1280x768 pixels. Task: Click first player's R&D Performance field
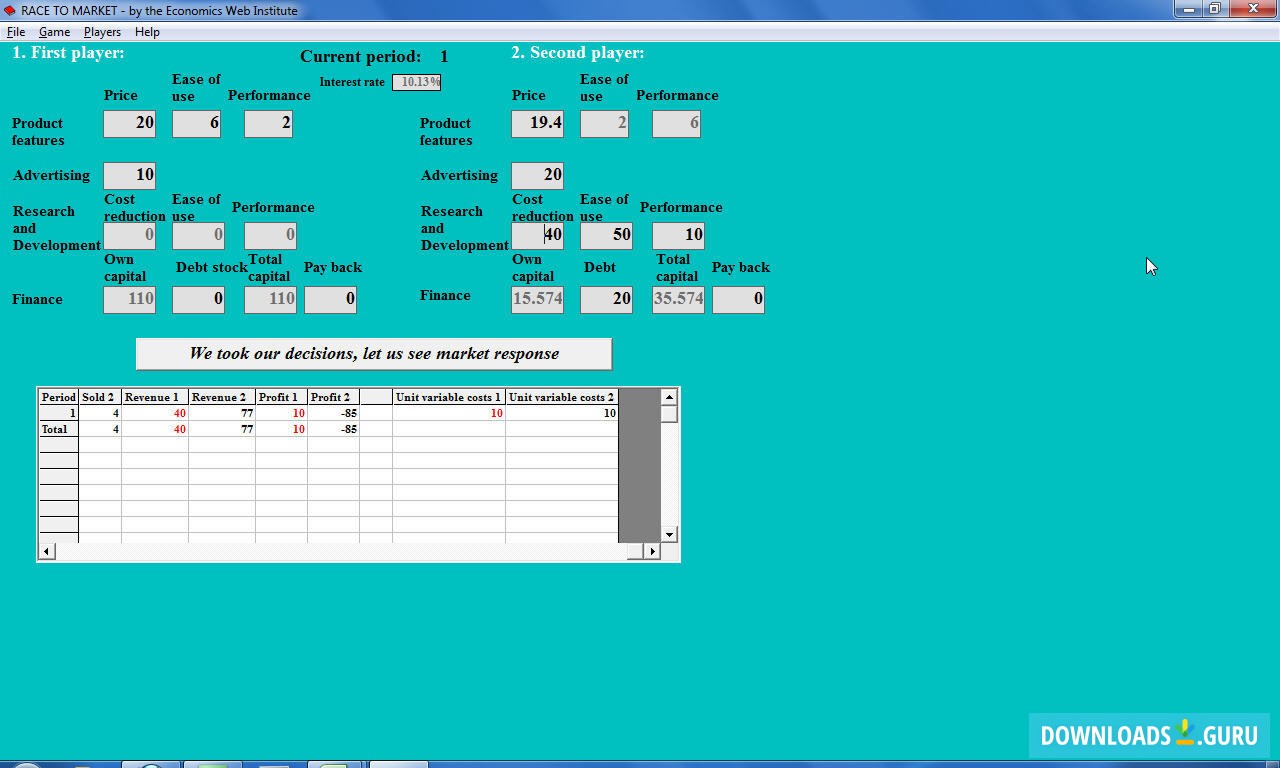click(x=270, y=235)
